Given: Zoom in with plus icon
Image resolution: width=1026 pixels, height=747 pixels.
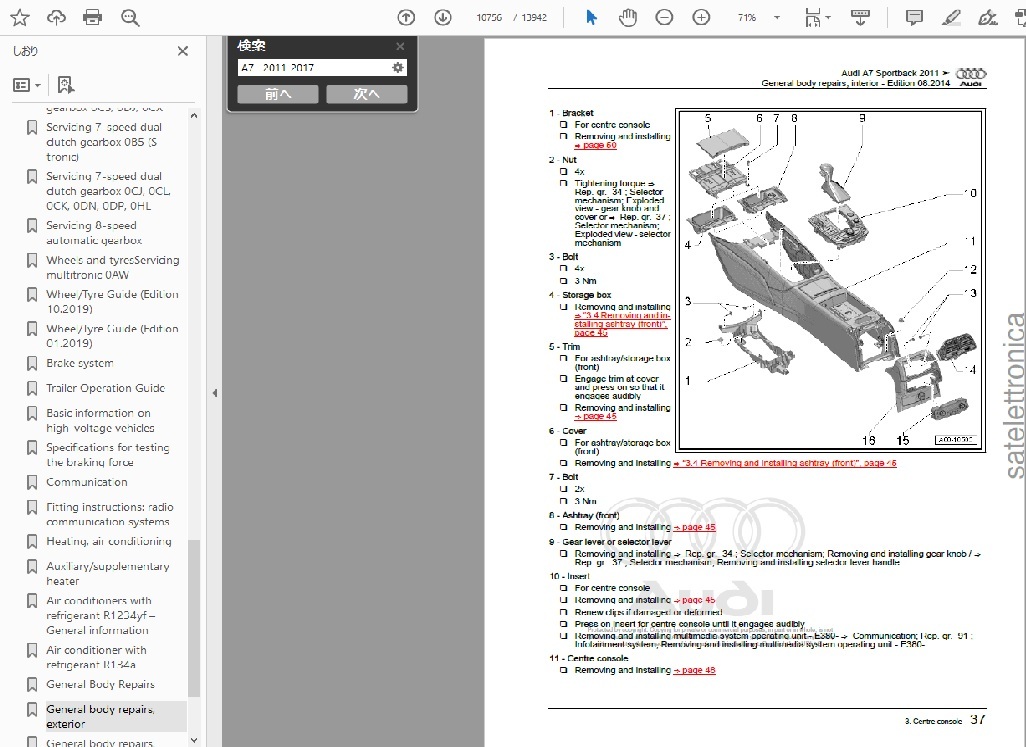Looking at the screenshot, I should 701,18.
